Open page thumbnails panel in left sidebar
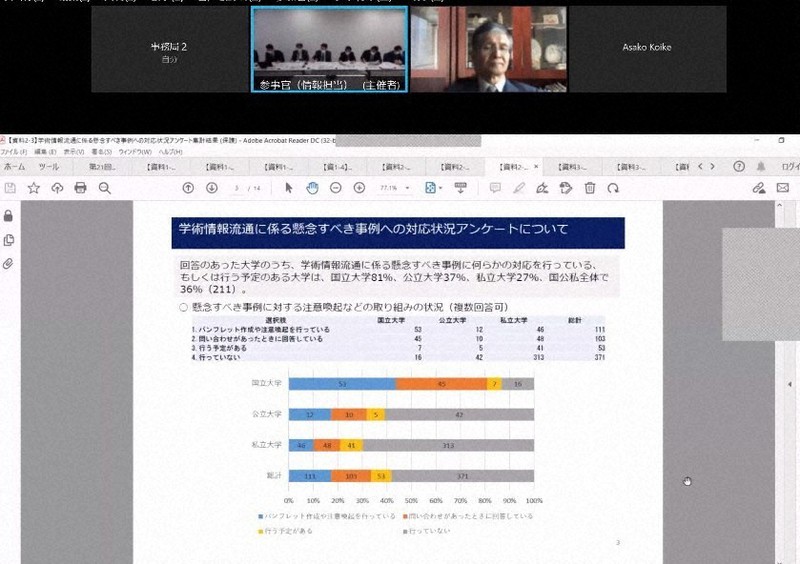The width and height of the screenshot is (800, 564). click(8, 240)
